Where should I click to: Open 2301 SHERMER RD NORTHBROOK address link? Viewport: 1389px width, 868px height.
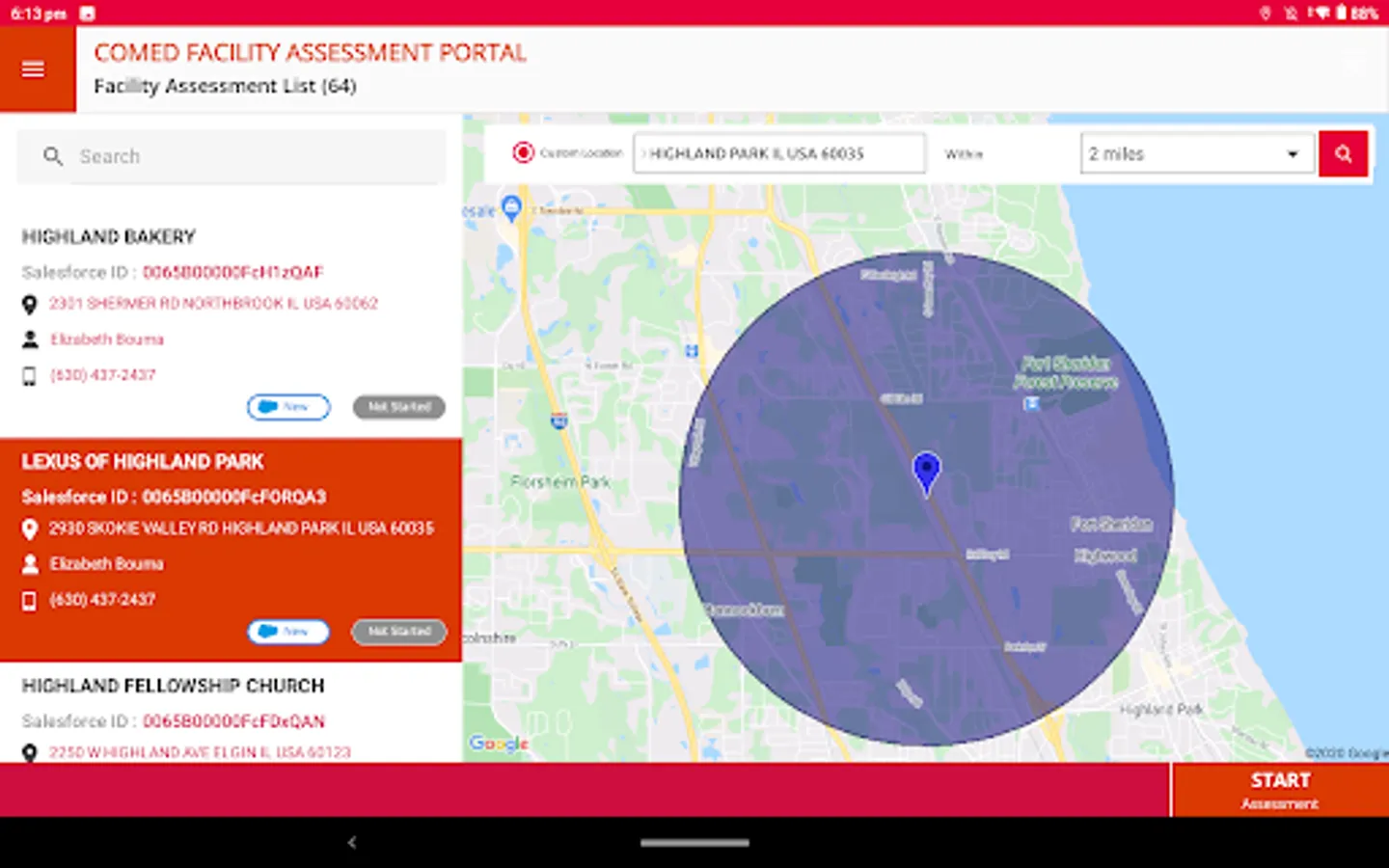(213, 303)
